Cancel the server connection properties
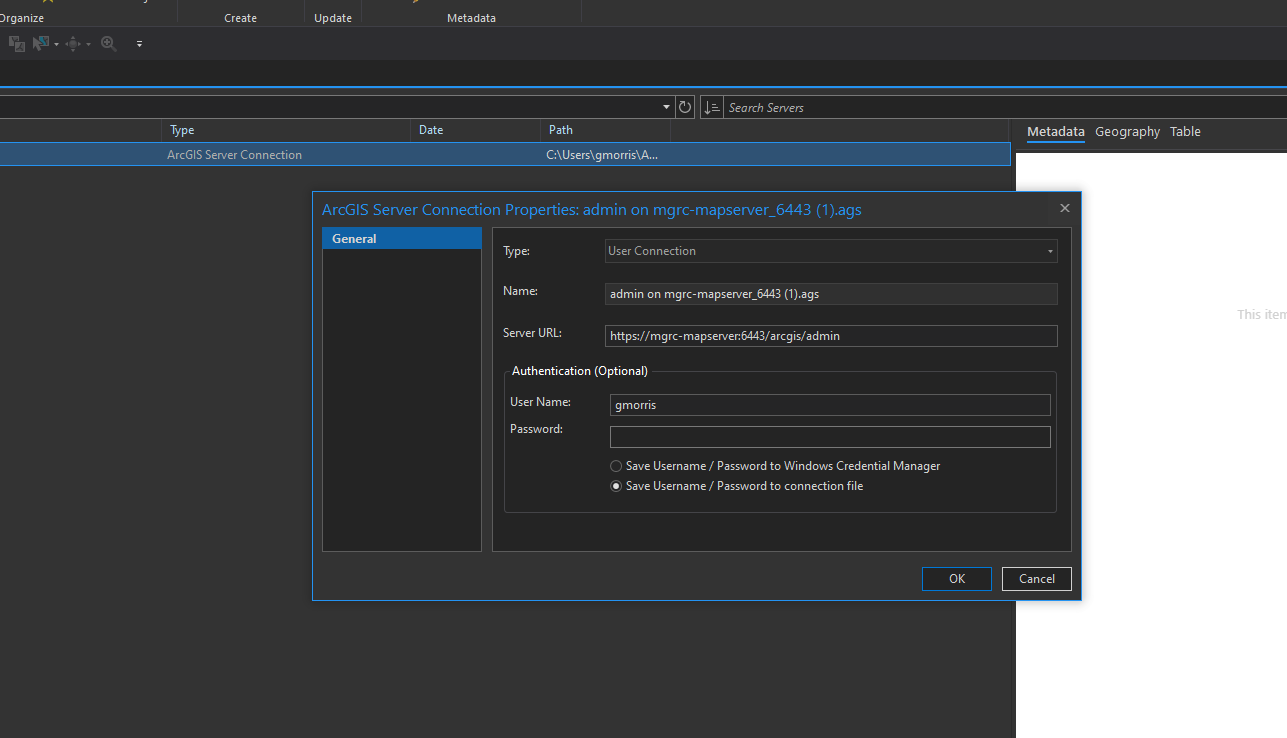 [1036, 578]
